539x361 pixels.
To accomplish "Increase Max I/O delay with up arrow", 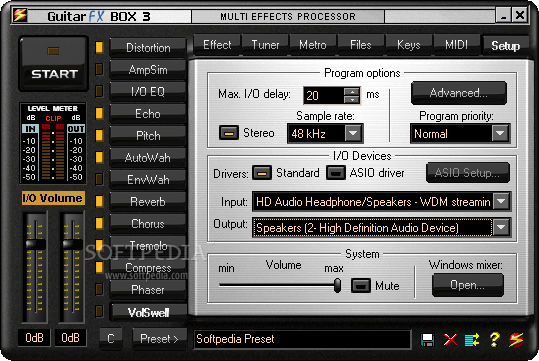I will 352,92.
